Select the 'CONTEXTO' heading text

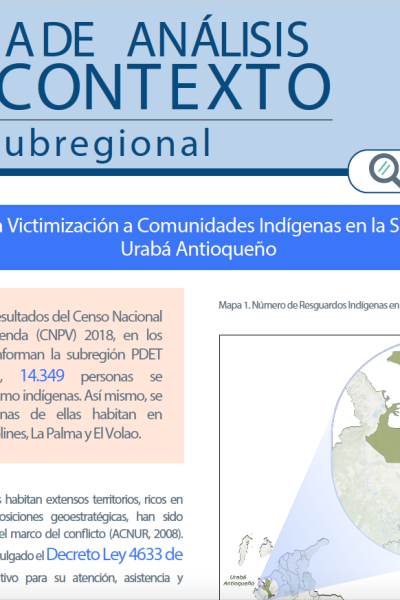coord(165,87)
